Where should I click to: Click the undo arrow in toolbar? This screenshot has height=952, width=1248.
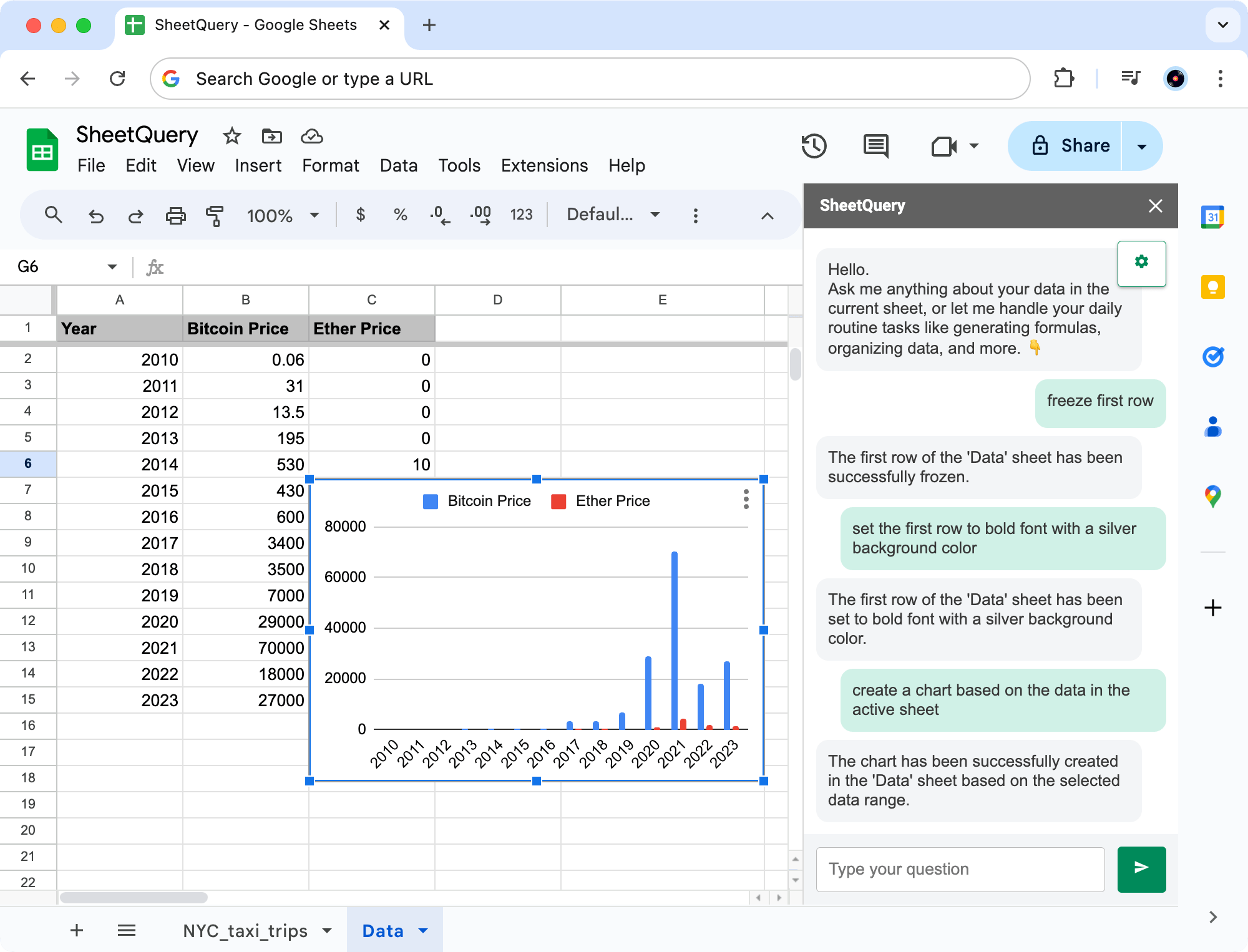95,216
